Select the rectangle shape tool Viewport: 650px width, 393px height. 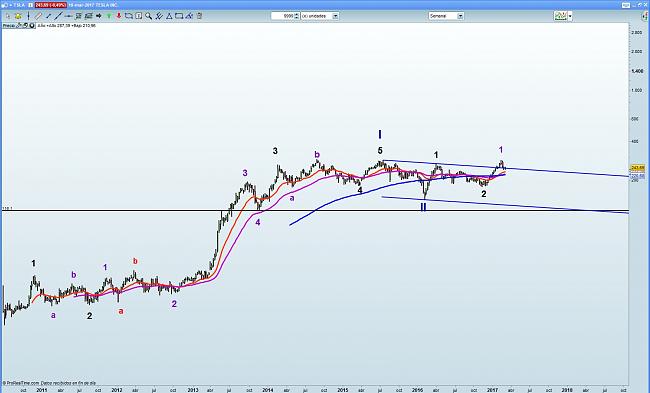(x=129, y=16)
